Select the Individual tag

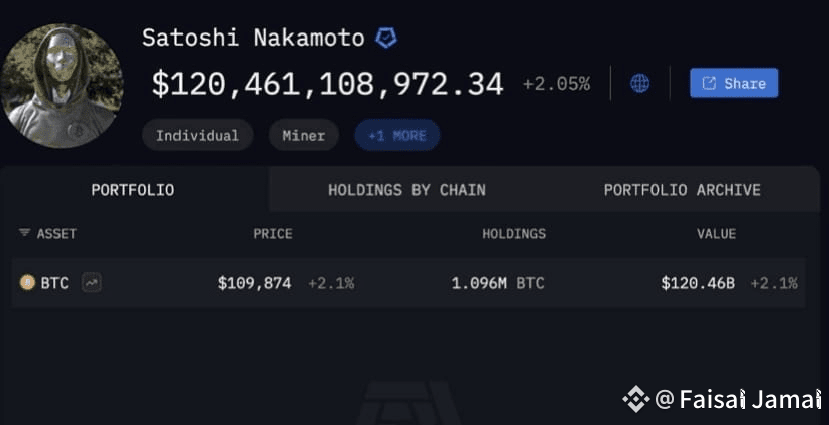tap(197, 135)
